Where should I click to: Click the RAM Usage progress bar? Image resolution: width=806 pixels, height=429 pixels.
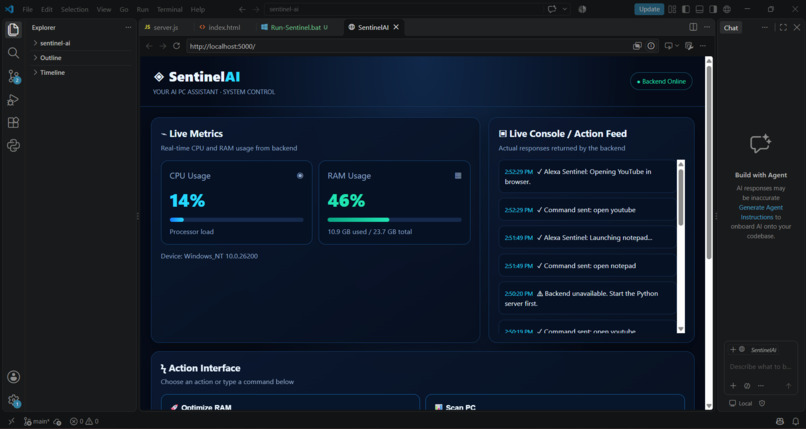point(394,220)
